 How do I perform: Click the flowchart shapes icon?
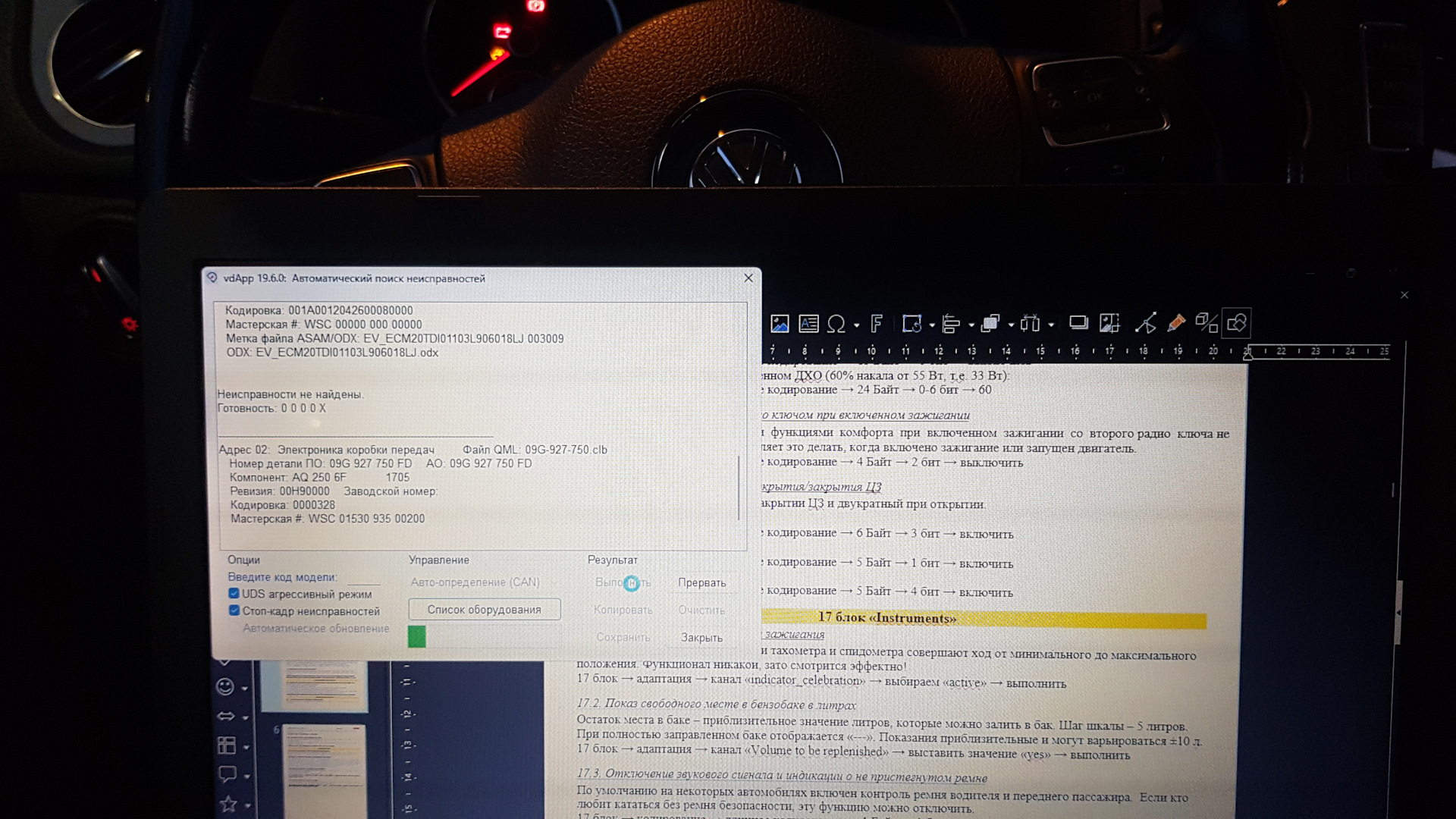(x=227, y=745)
